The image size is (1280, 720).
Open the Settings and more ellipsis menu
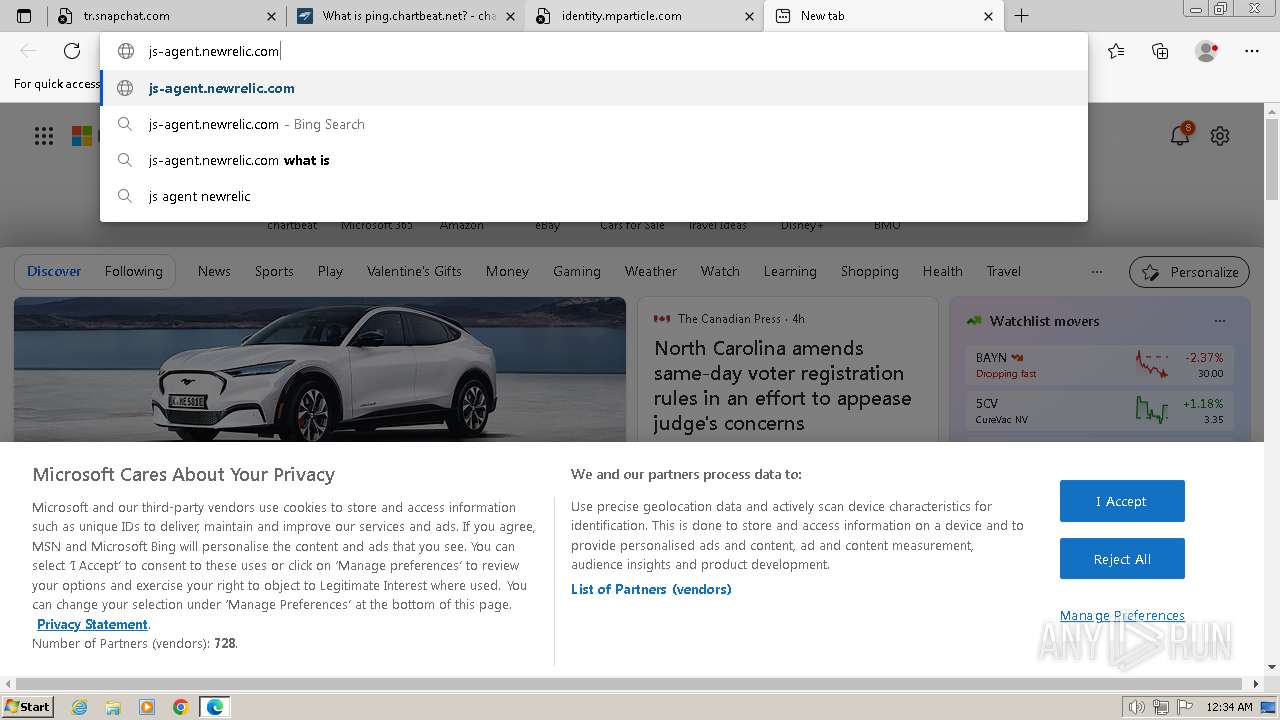coord(1252,51)
